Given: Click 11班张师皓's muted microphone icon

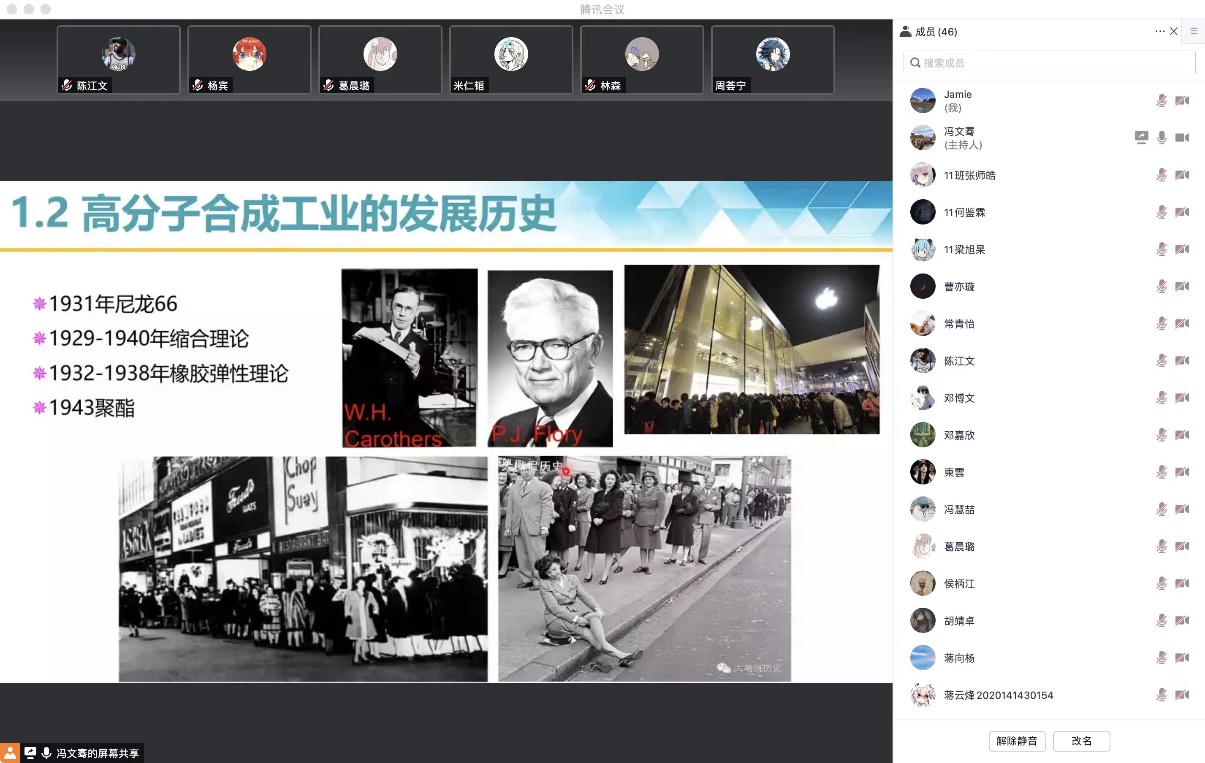Looking at the screenshot, I should (1161, 175).
